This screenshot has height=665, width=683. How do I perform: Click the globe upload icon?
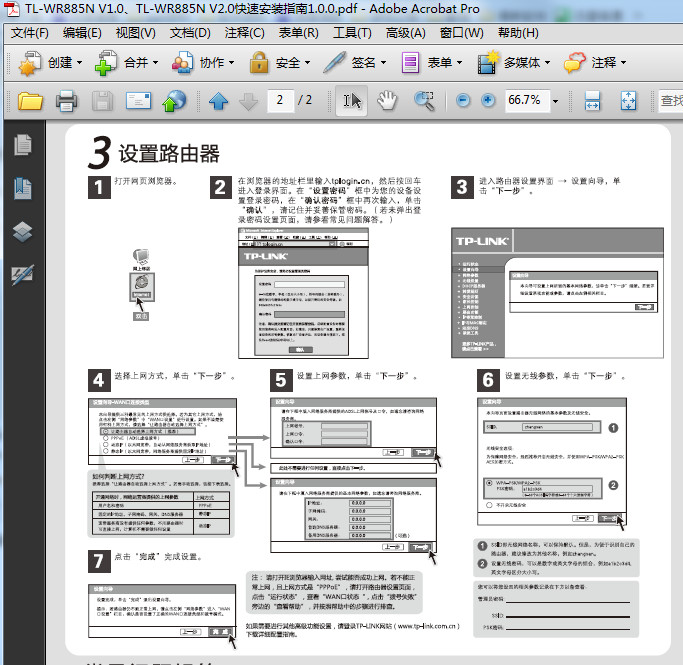click(x=174, y=101)
